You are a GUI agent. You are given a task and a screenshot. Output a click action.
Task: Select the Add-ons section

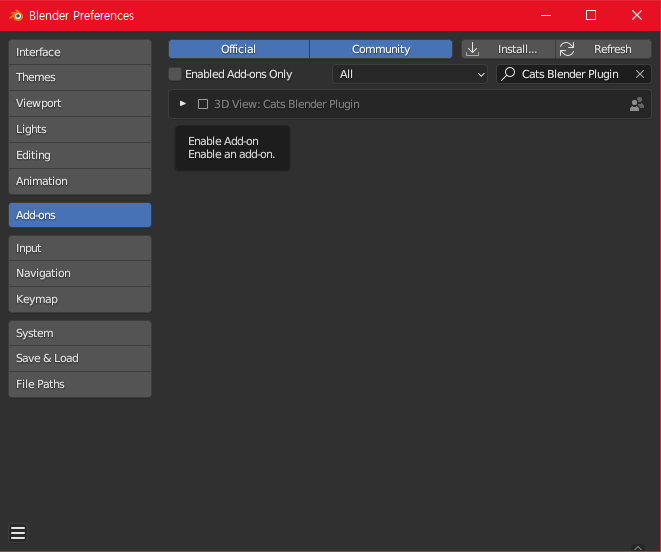[80, 215]
